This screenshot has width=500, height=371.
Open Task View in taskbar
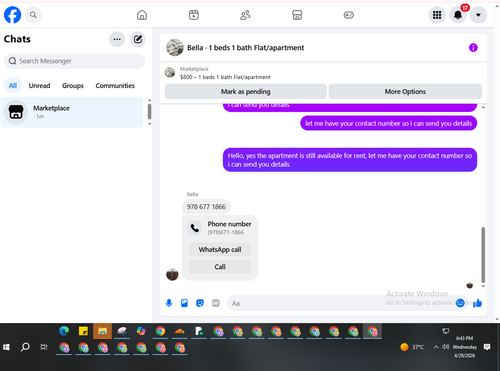(44, 347)
